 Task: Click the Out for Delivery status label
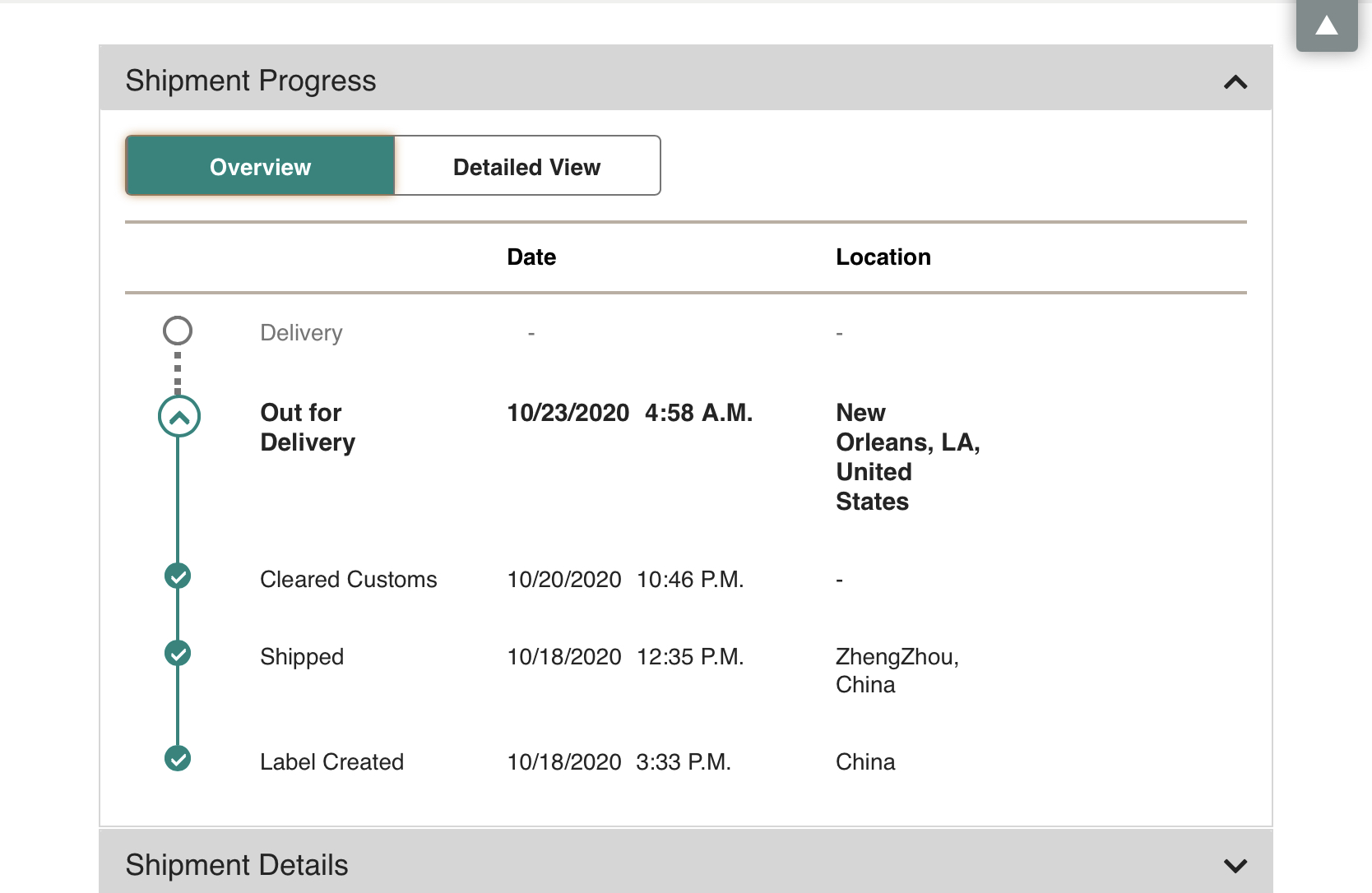tap(308, 428)
